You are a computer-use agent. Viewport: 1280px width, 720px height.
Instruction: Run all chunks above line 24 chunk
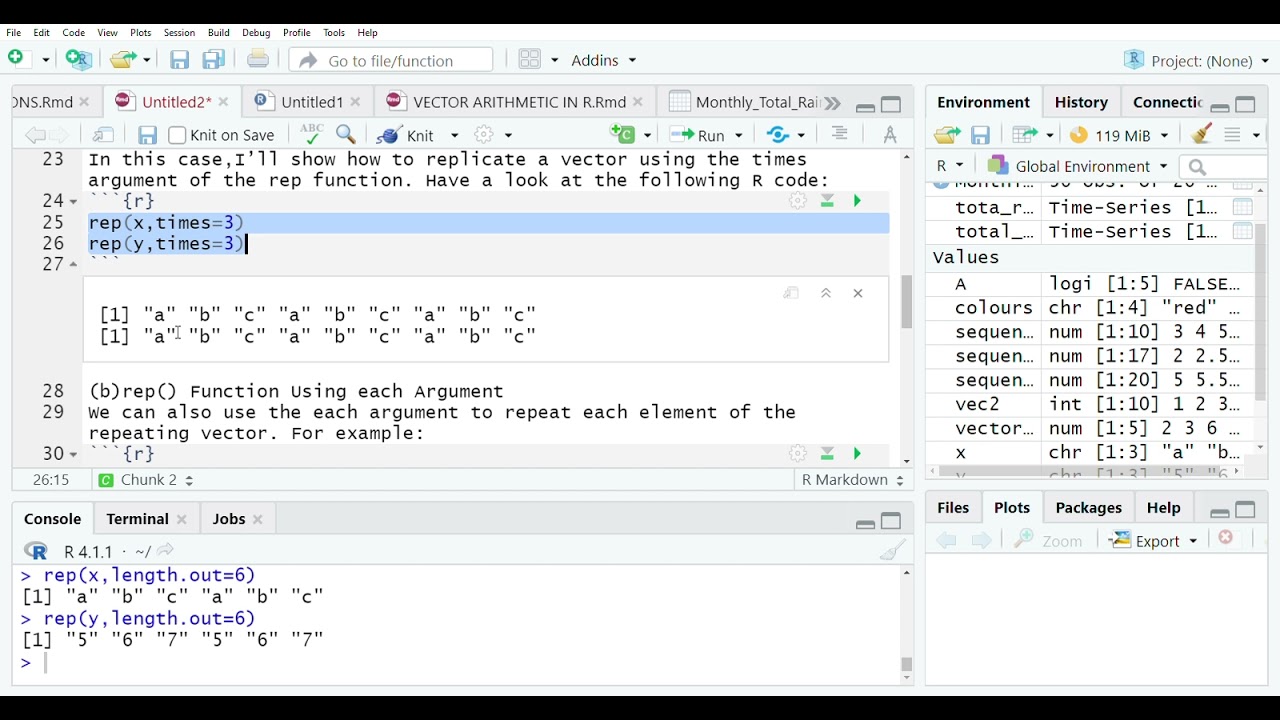click(x=828, y=202)
